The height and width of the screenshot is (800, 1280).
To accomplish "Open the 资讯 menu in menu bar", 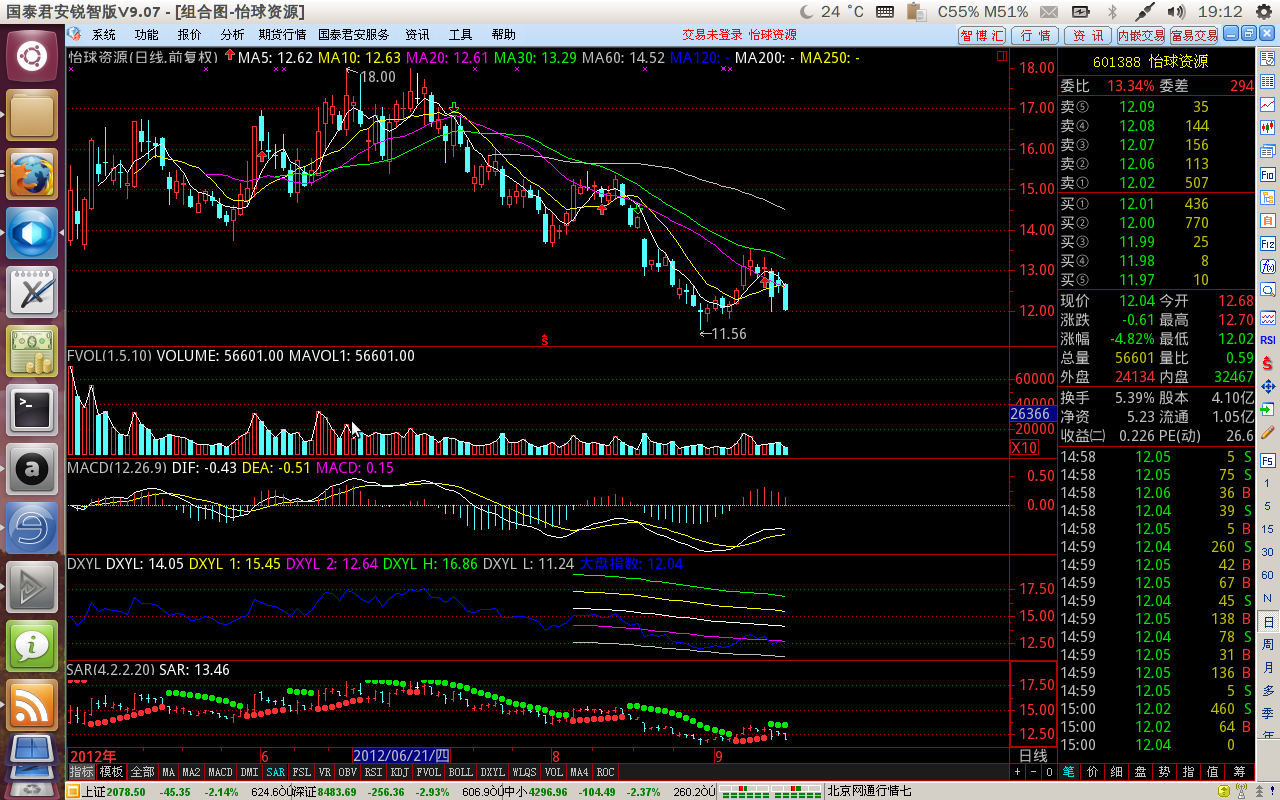I will tap(417, 34).
